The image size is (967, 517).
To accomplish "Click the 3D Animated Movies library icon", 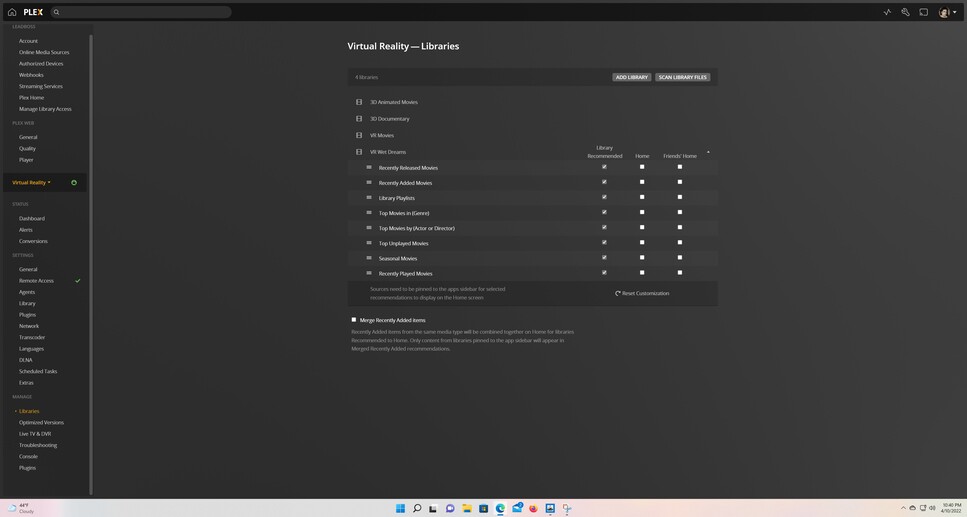I will tap(359, 102).
